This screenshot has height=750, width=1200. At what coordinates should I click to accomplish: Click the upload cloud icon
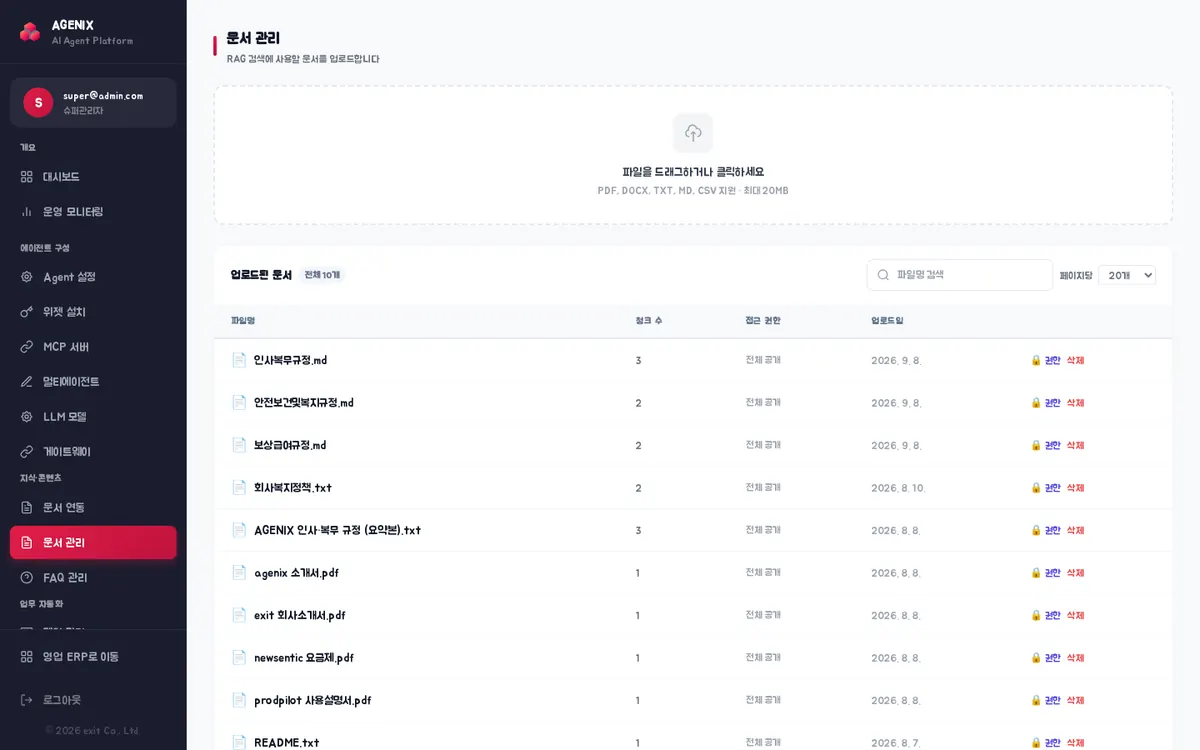(x=693, y=133)
